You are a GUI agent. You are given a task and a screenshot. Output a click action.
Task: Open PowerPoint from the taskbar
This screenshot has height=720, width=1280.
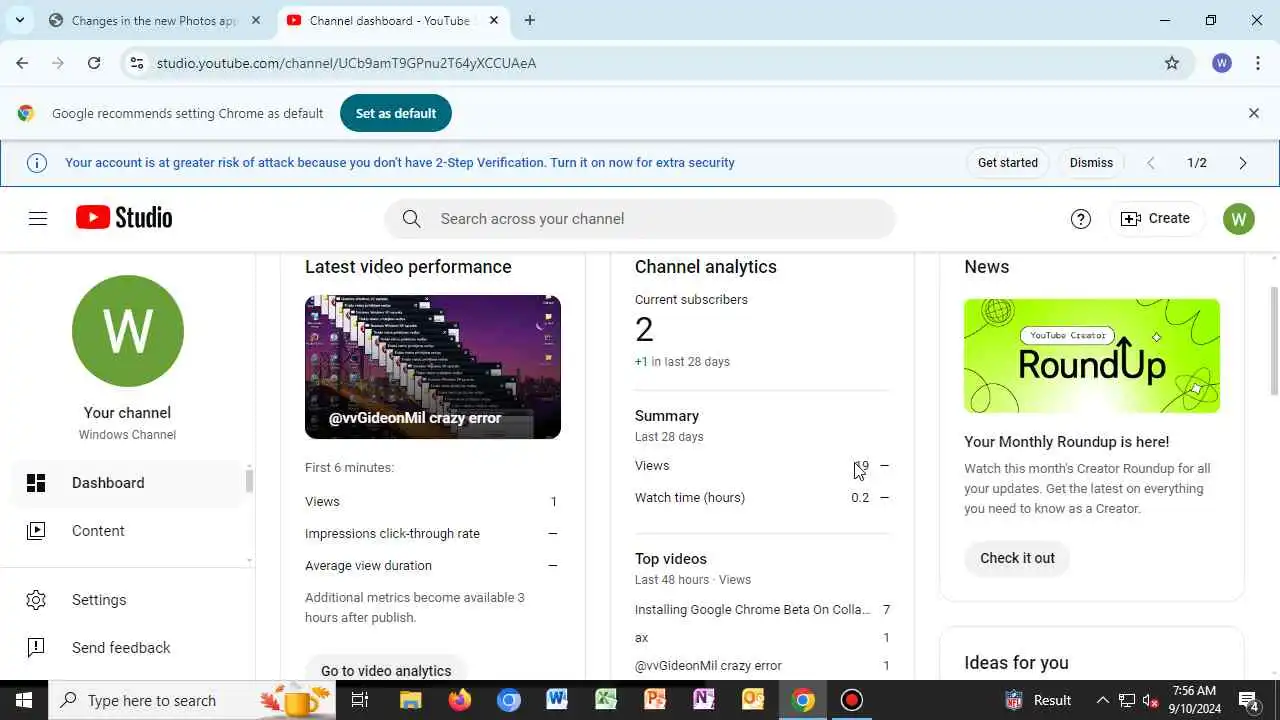[655, 700]
